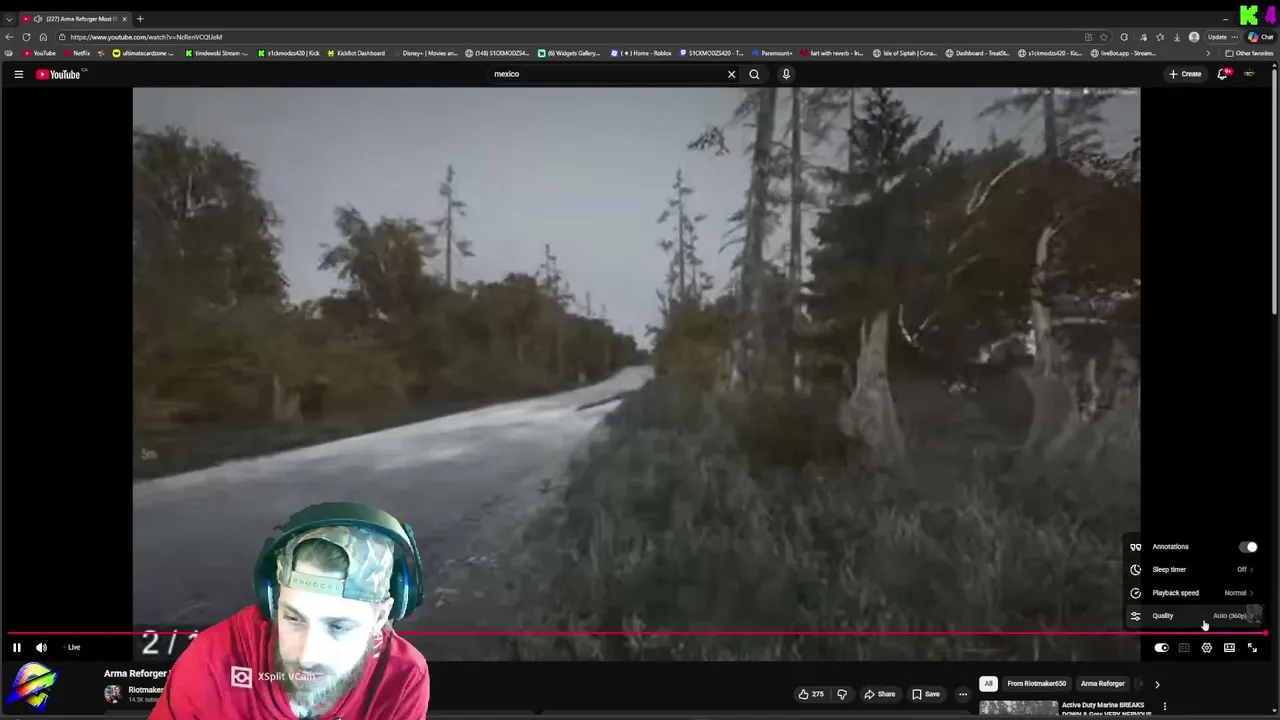Open the tab search dropdown
Viewport: 1280px width, 720px height.
[x=9, y=19]
